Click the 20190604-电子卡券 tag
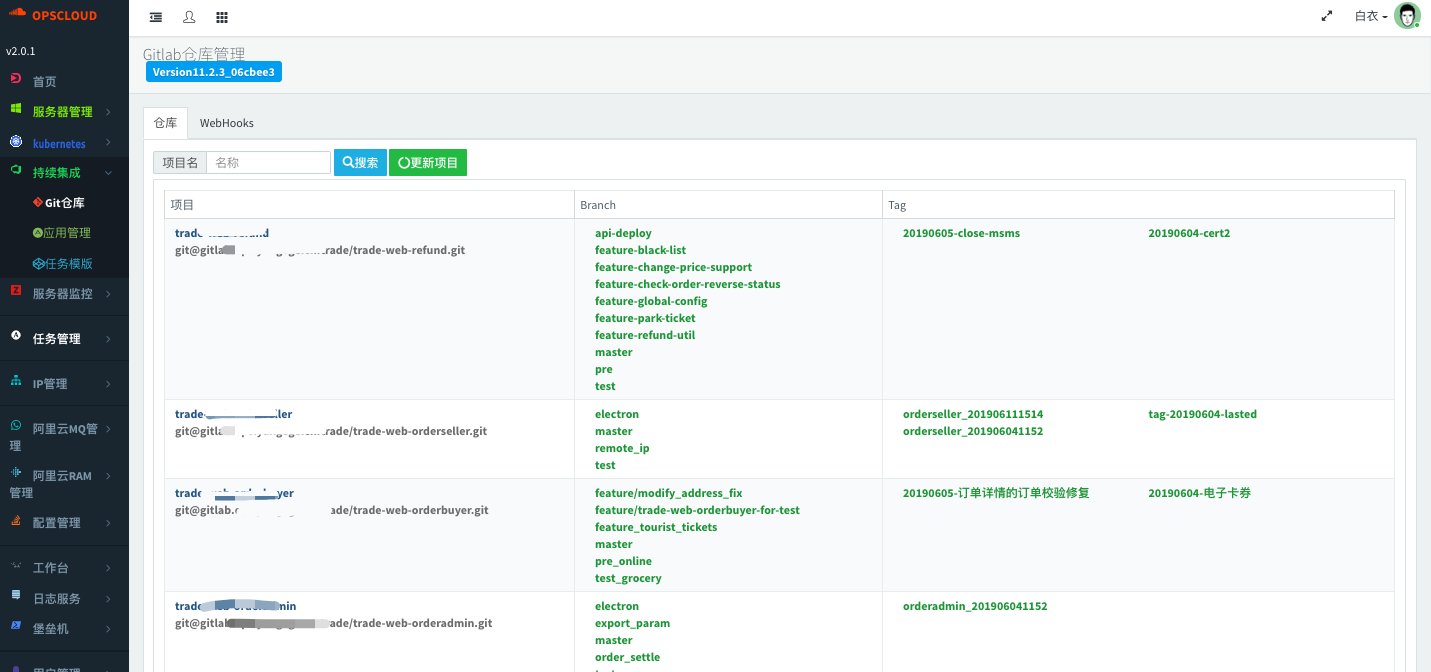Screen dimensions: 1431x672 1200,493
